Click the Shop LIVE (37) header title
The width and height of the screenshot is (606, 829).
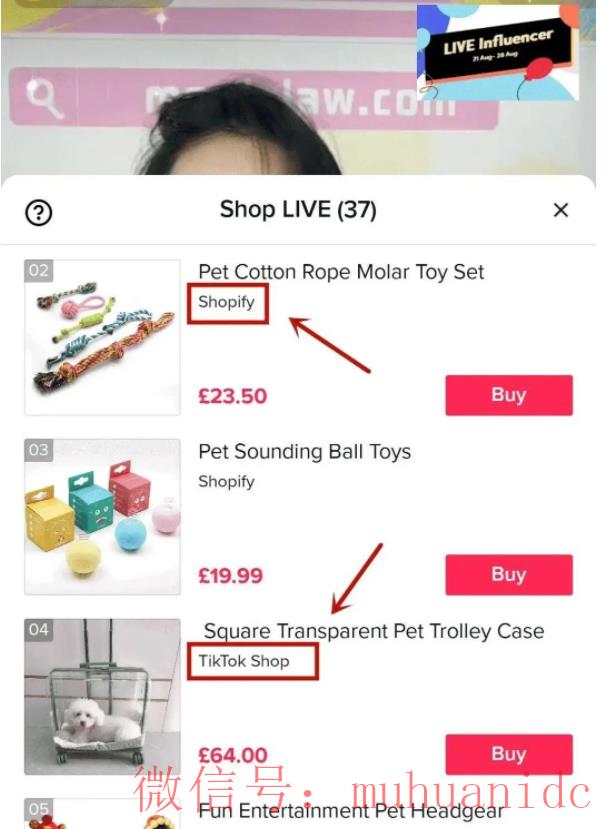(298, 210)
